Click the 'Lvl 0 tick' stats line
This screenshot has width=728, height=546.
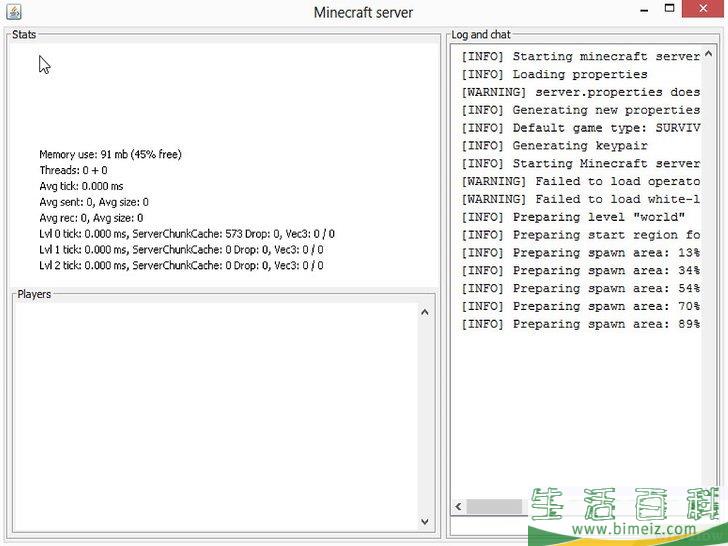click(187, 234)
